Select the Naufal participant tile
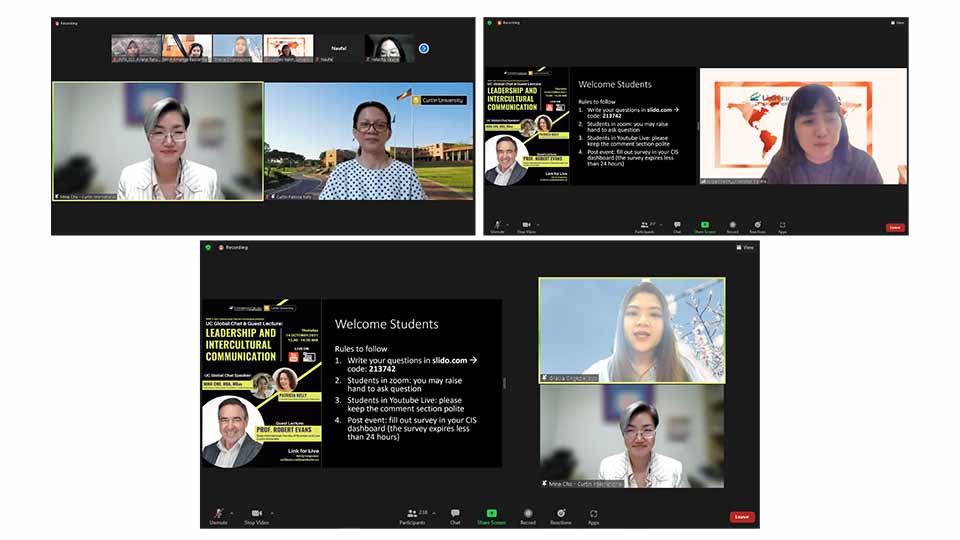Image resolution: width=960 pixels, height=540 pixels. coord(339,48)
